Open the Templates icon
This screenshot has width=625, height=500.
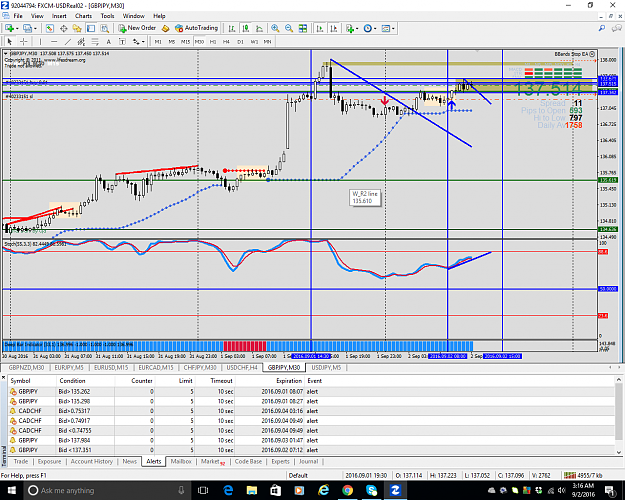[x=385, y=28]
